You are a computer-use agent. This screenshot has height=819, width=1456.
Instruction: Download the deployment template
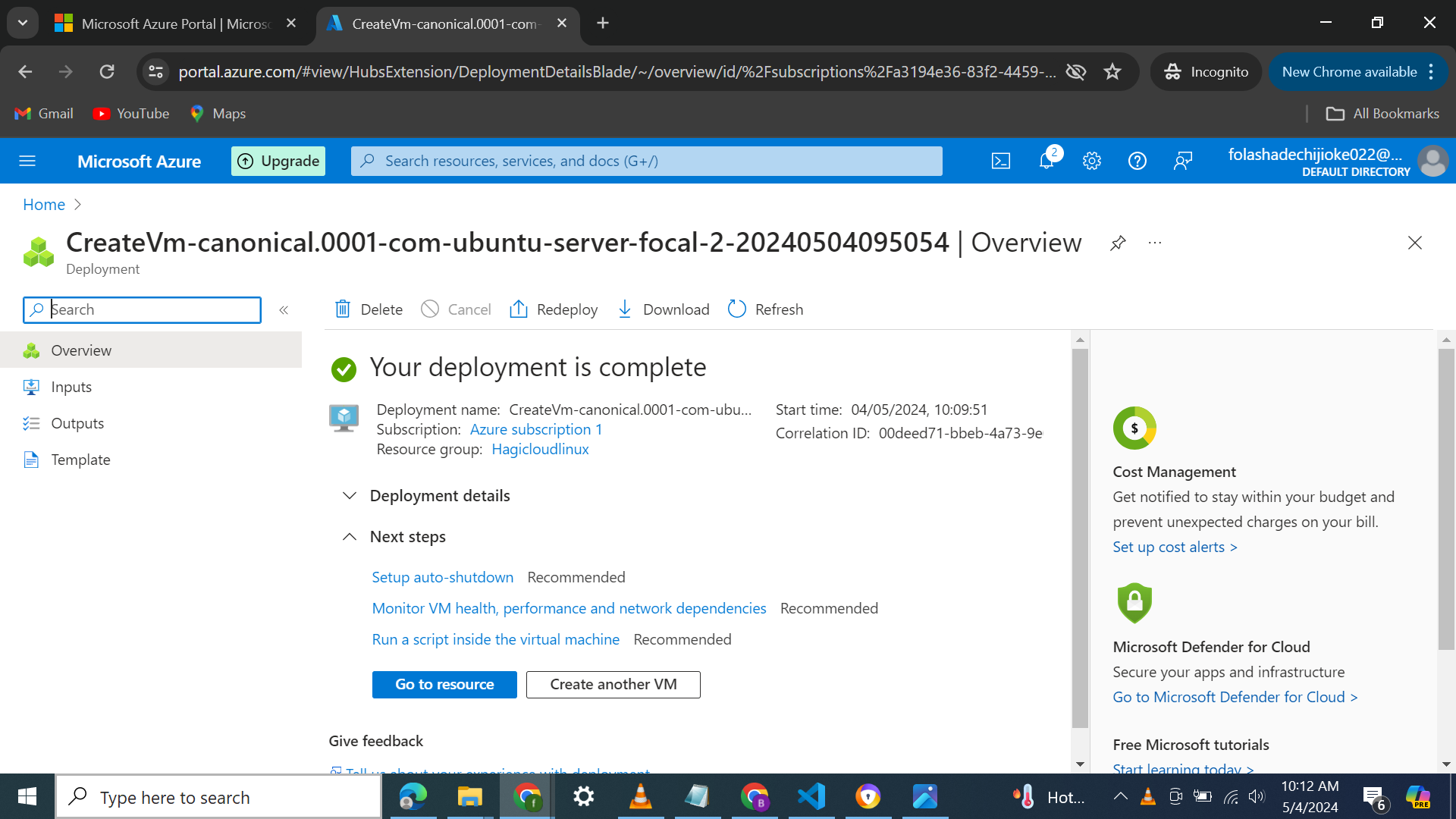[x=664, y=309]
